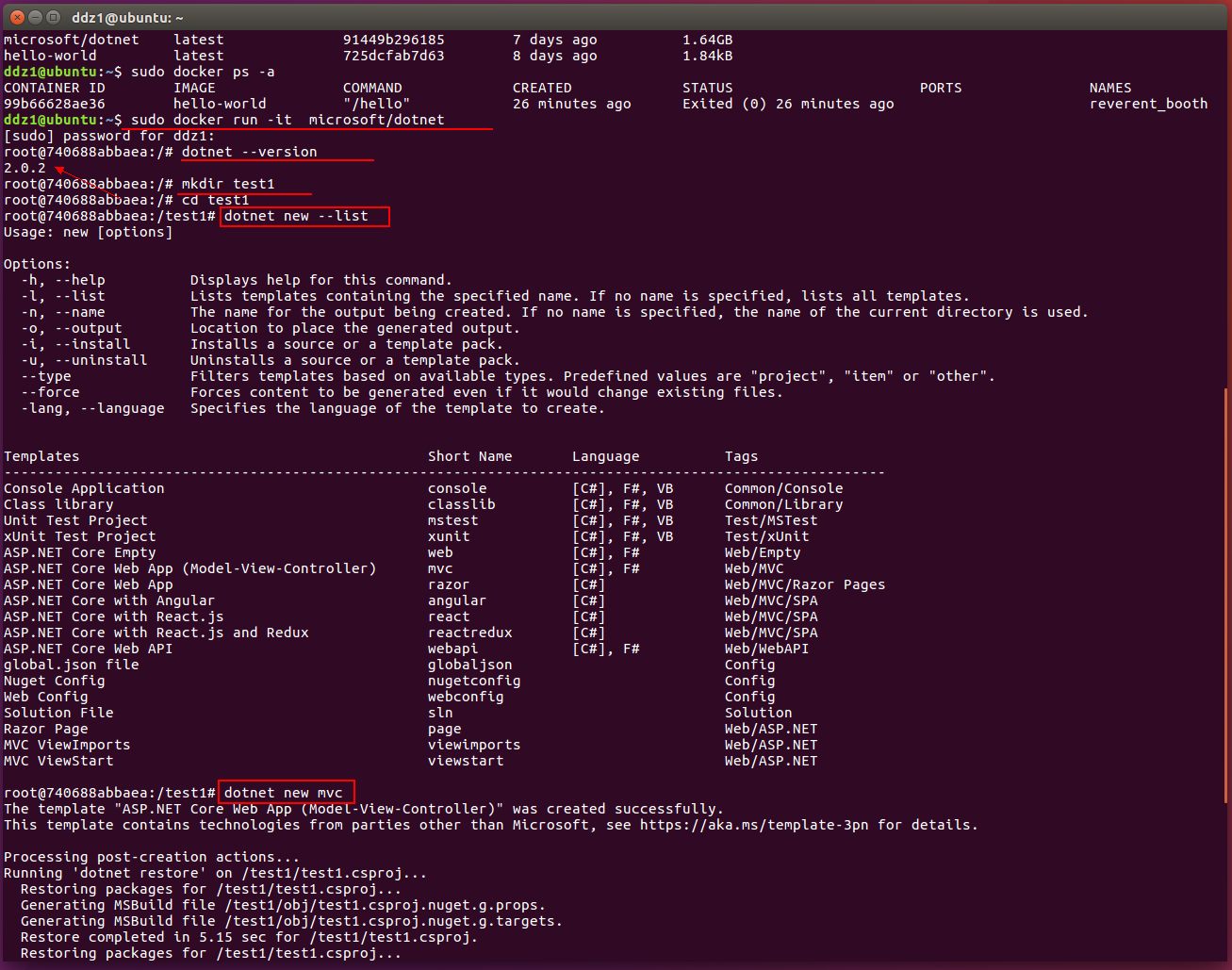Click the 'cd test1' command

pyautogui.click(x=216, y=200)
